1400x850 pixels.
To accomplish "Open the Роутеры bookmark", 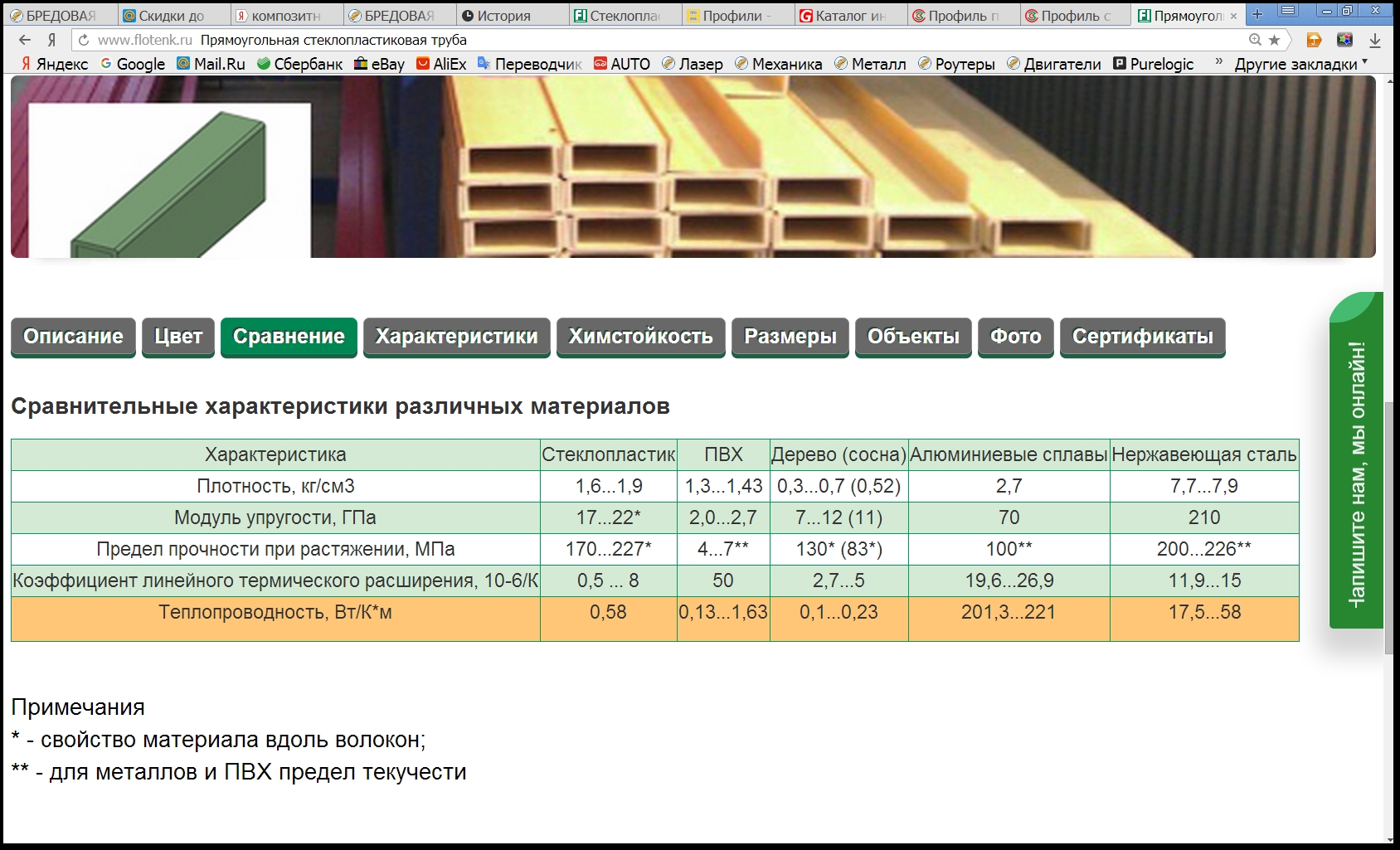I will pyautogui.click(x=956, y=64).
